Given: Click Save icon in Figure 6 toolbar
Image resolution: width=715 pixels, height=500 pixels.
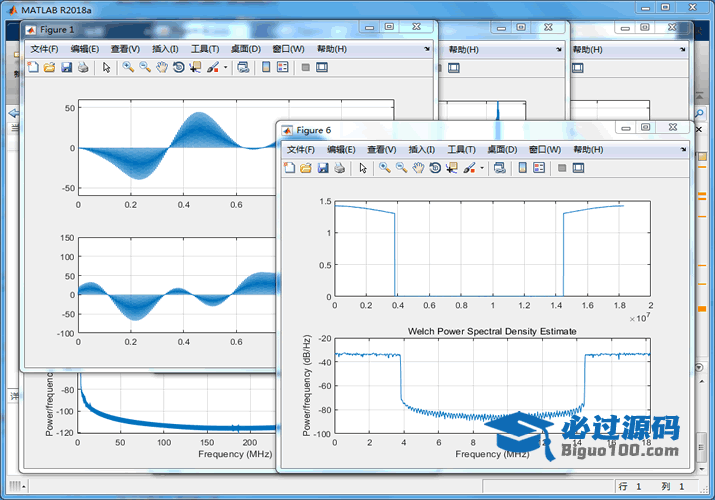Looking at the screenshot, I should 323,168.
